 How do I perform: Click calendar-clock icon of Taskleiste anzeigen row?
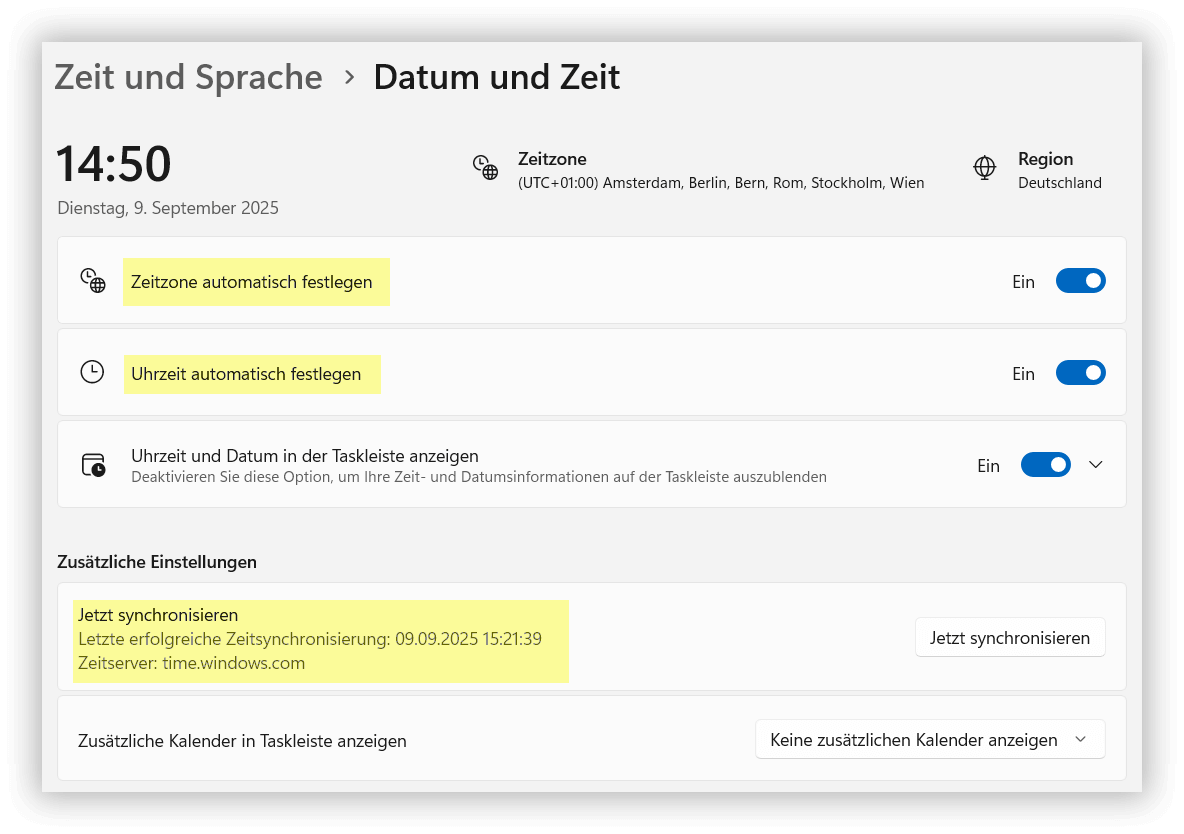94,465
